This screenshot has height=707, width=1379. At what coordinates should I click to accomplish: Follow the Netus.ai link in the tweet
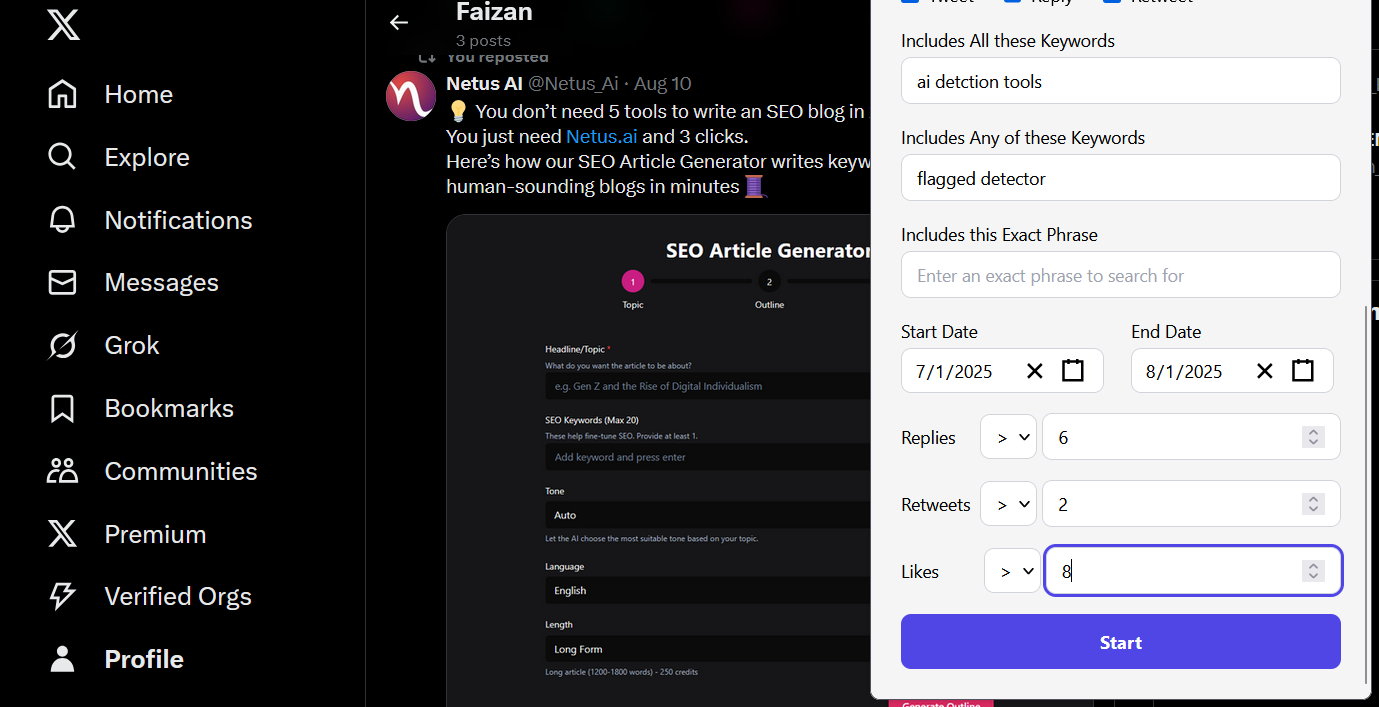[x=601, y=136]
